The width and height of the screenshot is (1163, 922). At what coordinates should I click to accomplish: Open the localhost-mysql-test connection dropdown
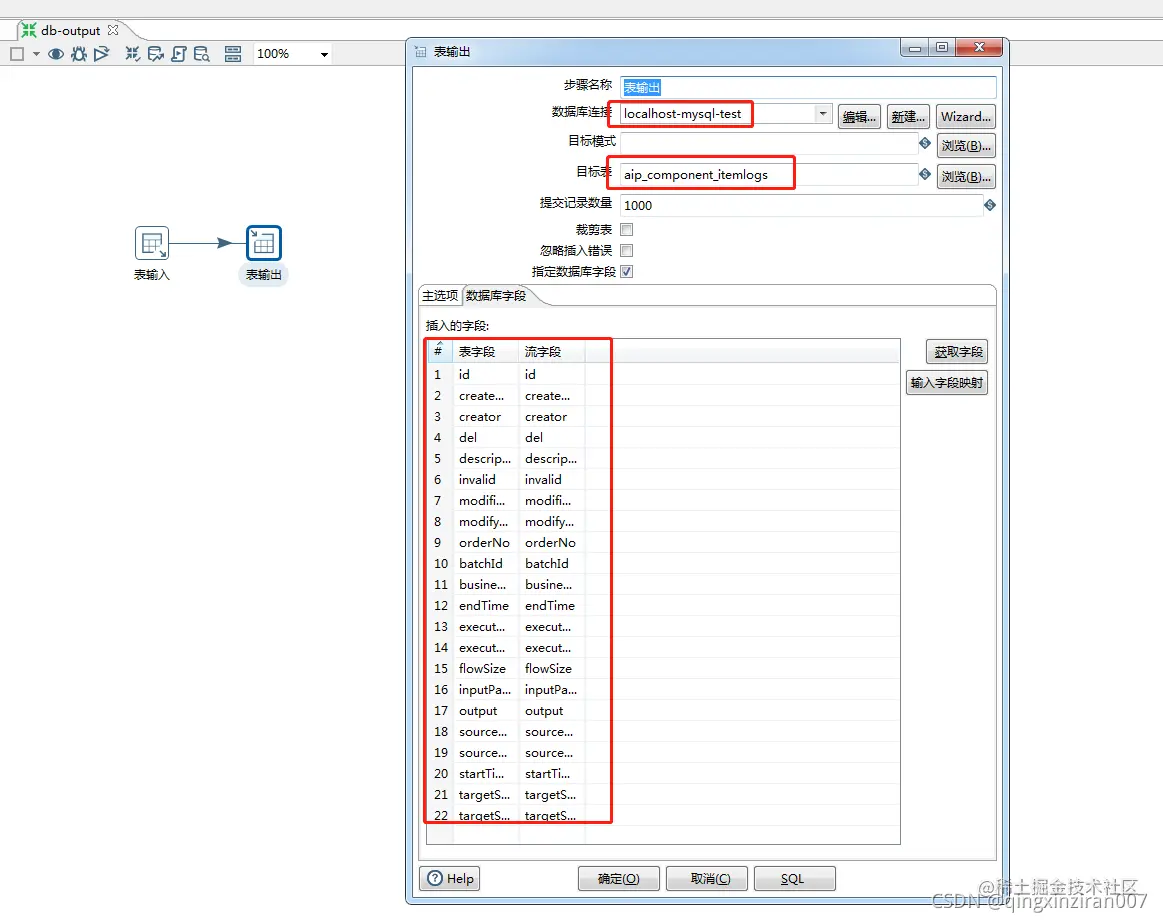pos(823,113)
